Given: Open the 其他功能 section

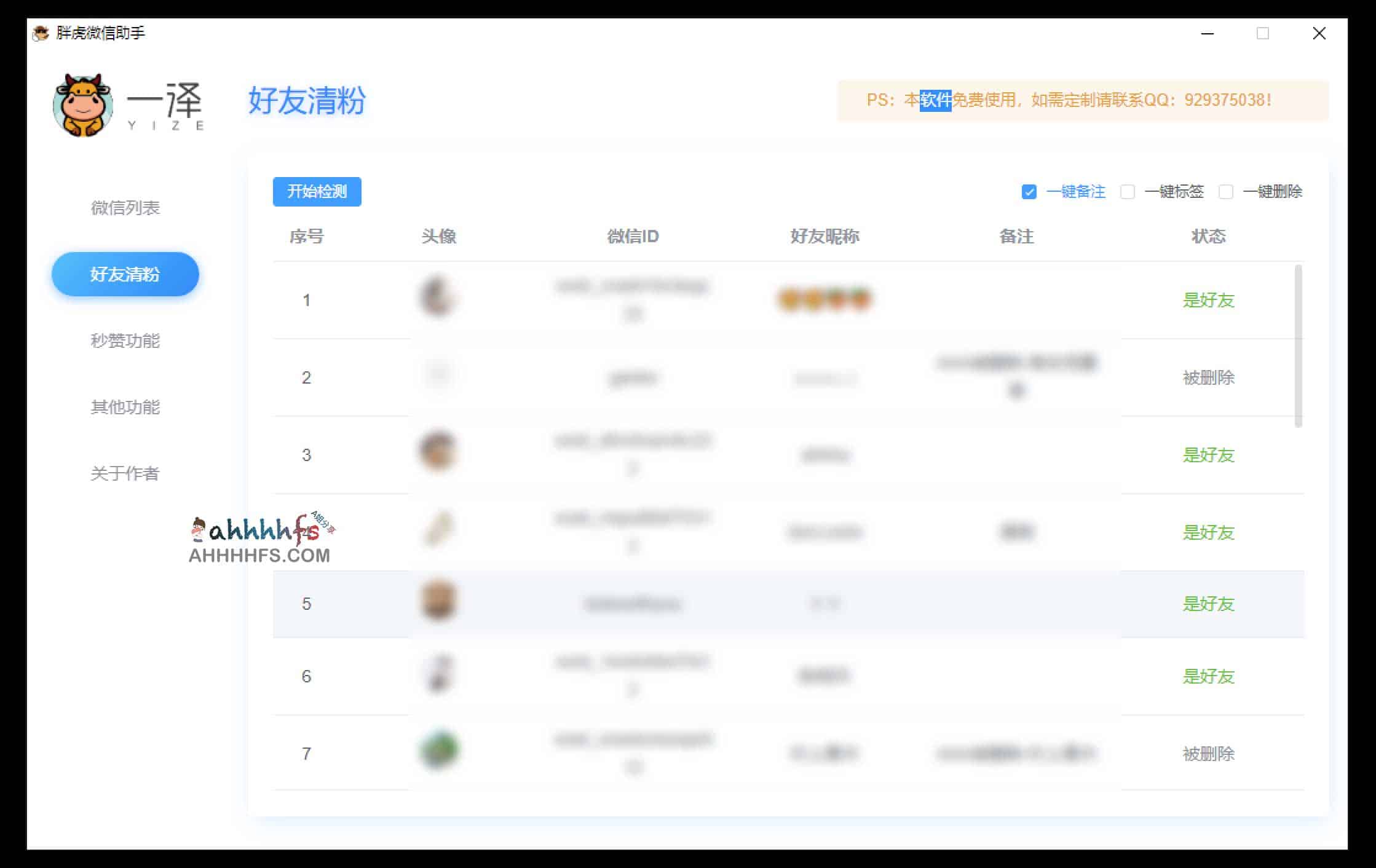Looking at the screenshot, I should (x=125, y=408).
